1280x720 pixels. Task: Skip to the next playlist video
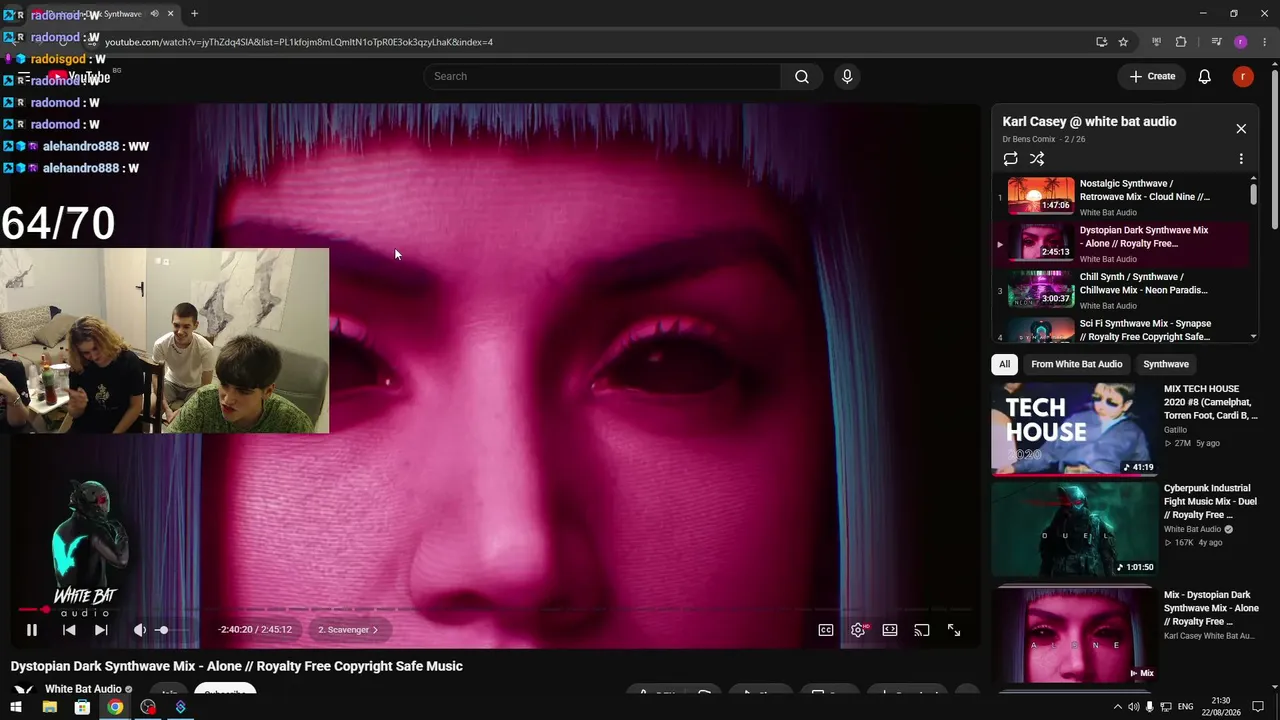point(101,630)
